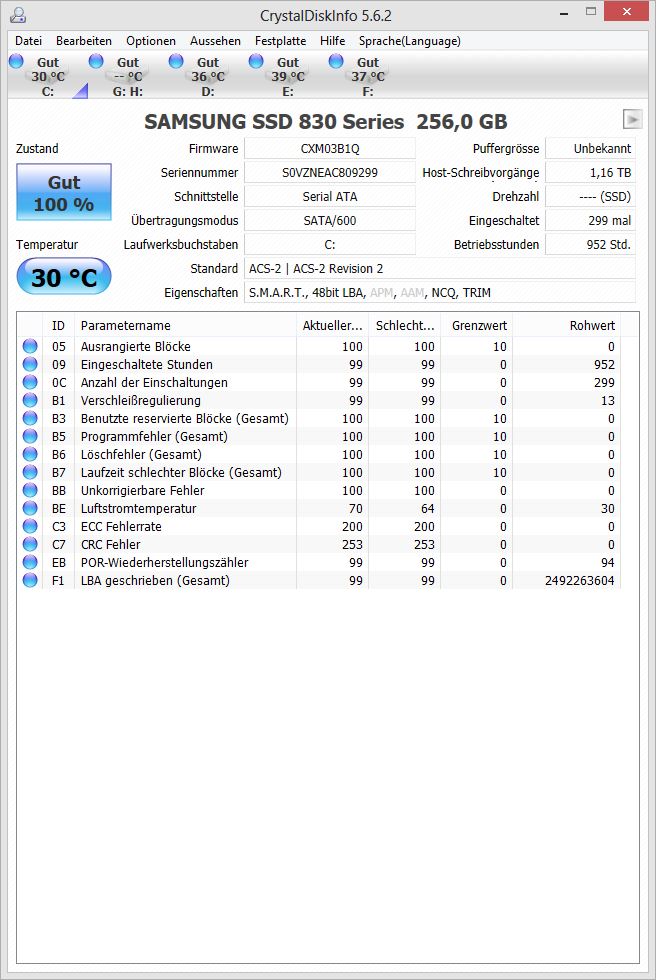Screen dimensions: 656x980
Task: Click status icon of Laufzeit schlechter Blöcke row
Action: click(x=30, y=472)
